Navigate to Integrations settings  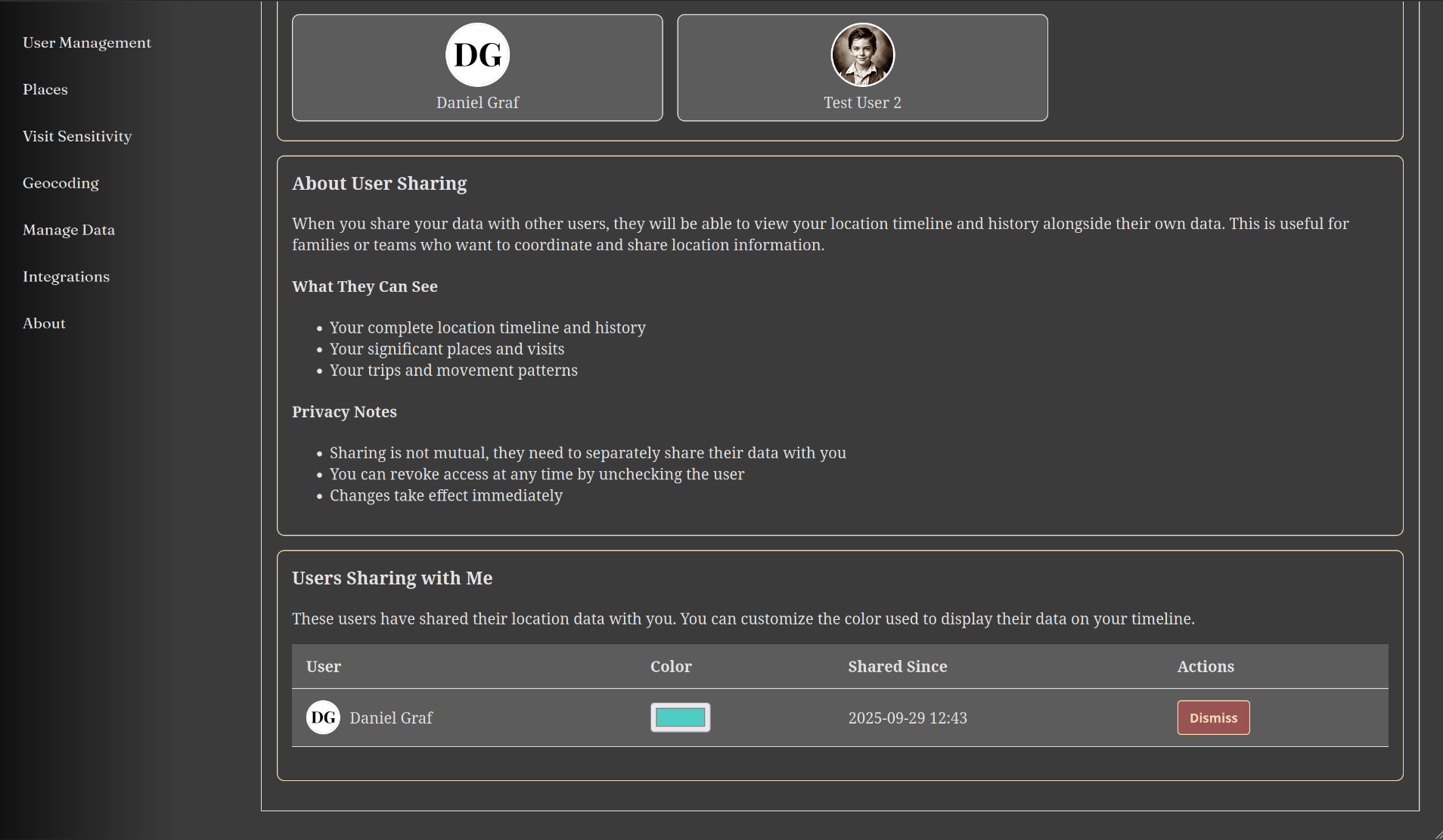[x=66, y=277]
